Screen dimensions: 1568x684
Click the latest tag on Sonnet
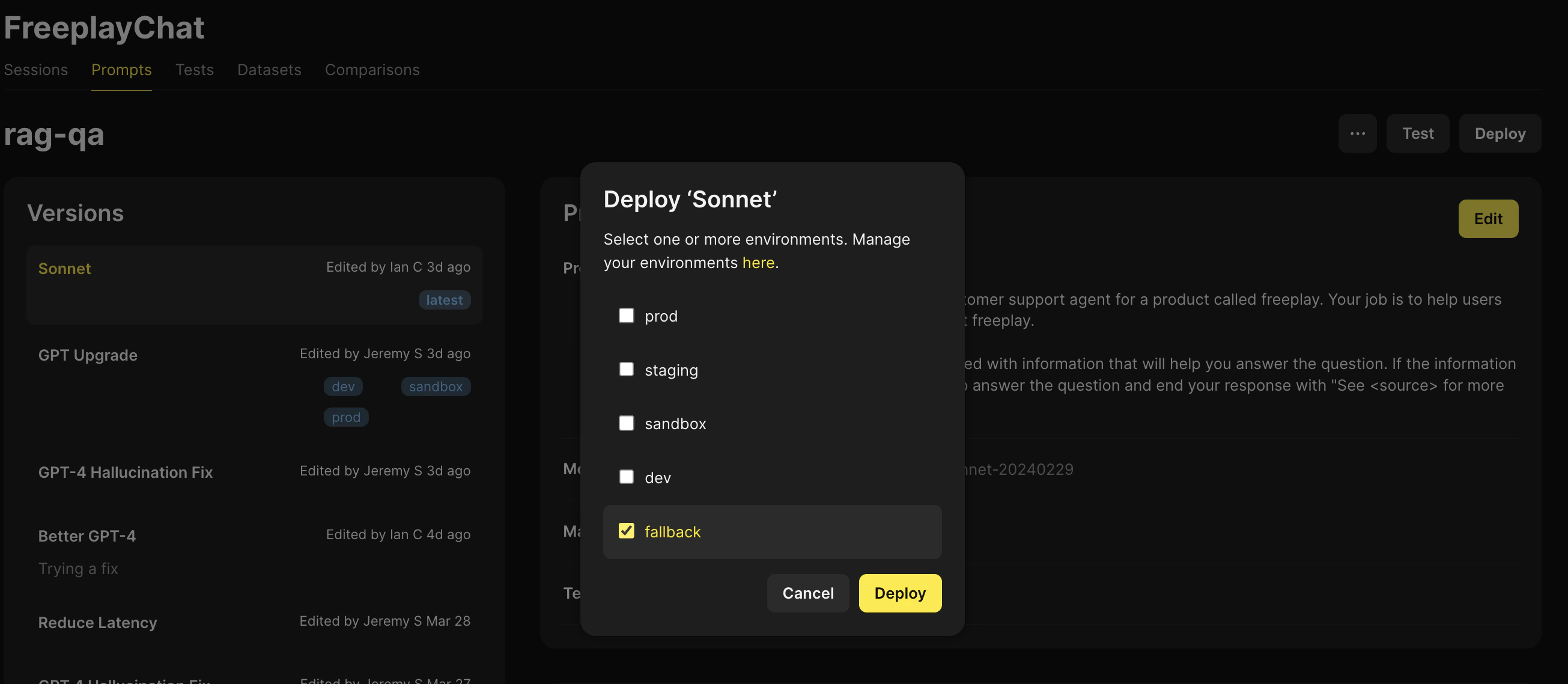tap(444, 300)
